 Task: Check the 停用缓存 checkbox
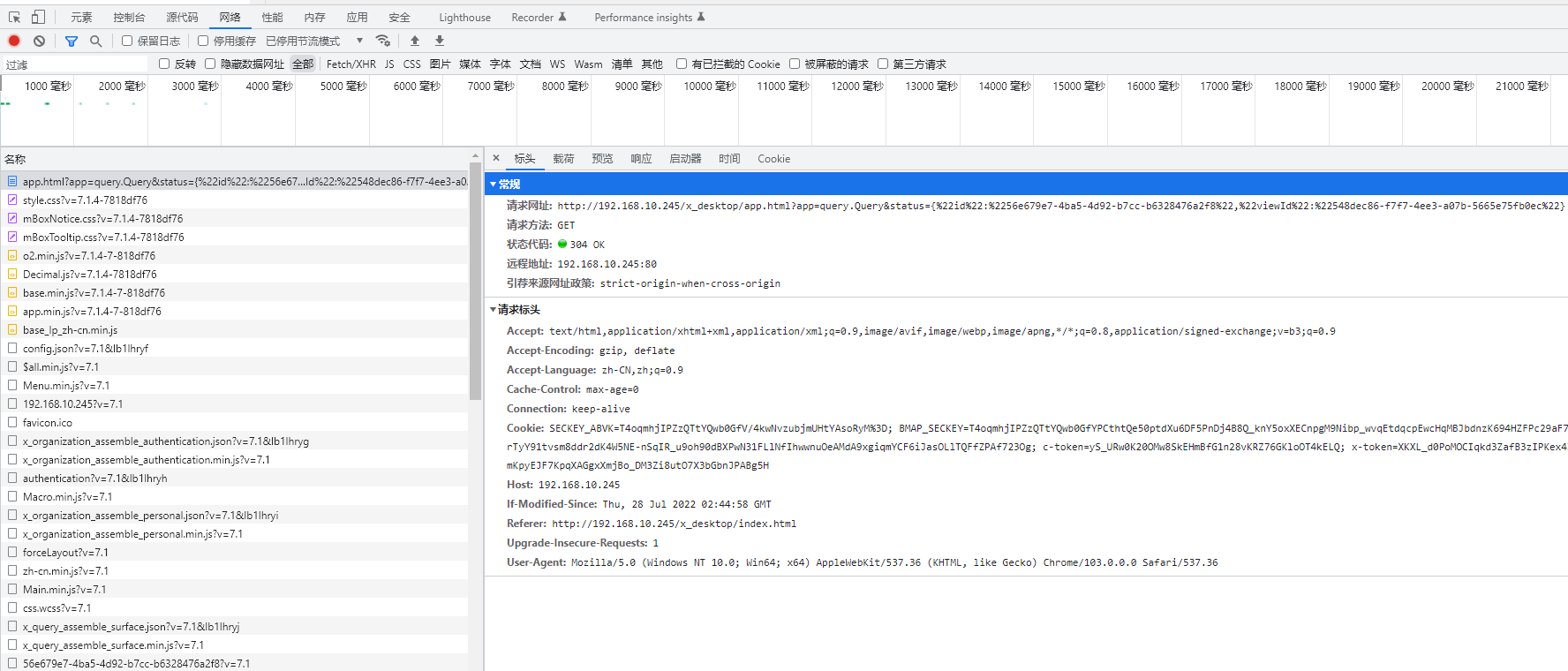click(x=203, y=41)
